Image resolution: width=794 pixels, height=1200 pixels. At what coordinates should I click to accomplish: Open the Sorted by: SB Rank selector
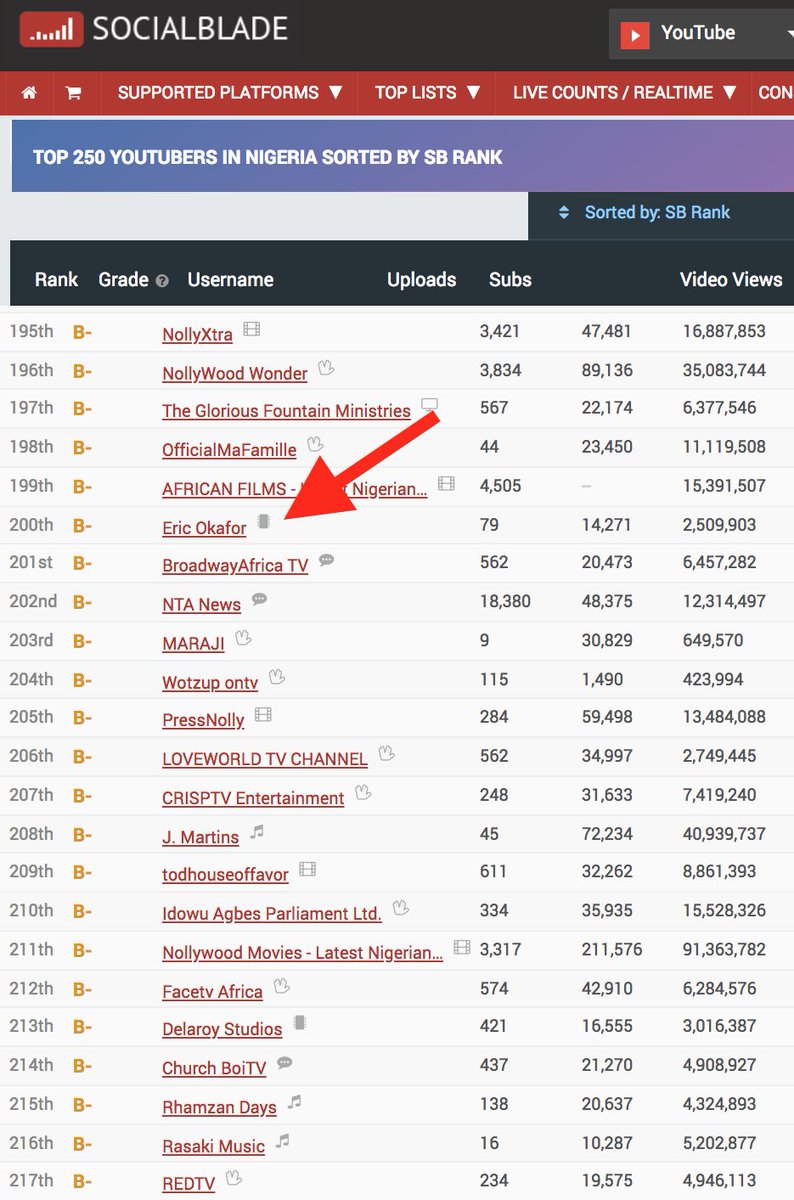(x=661, y=213)
